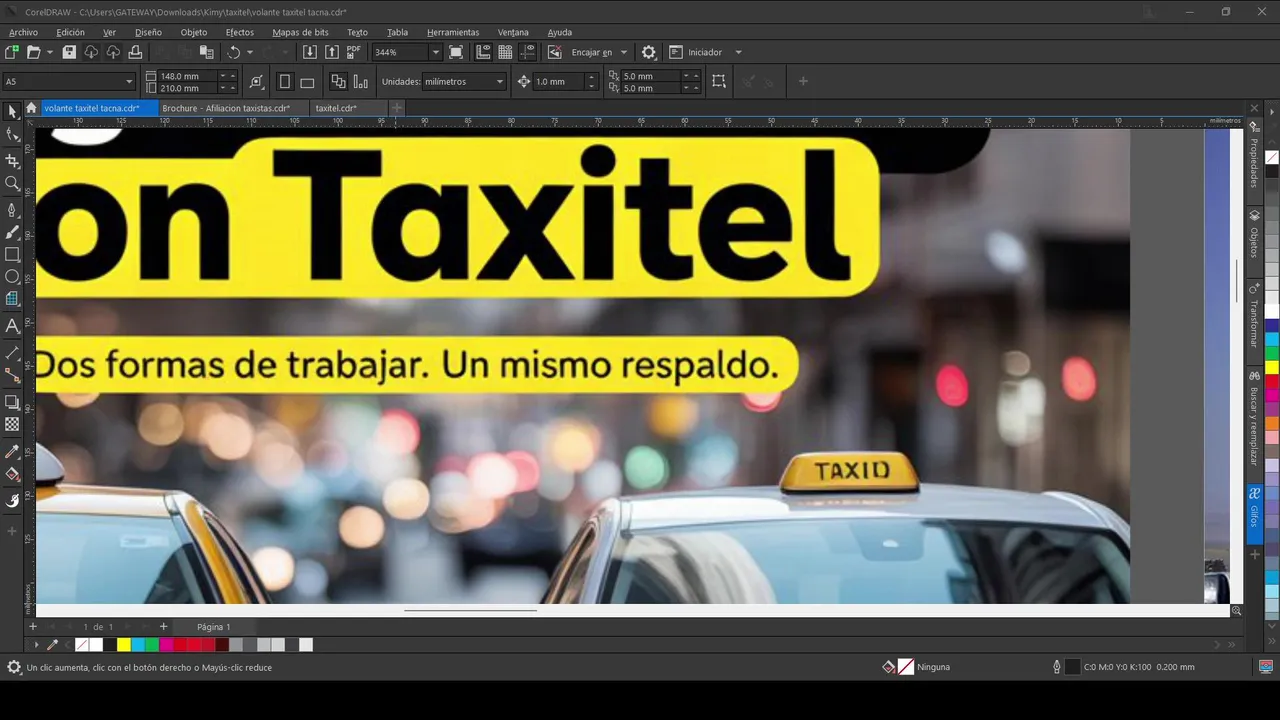Toggle full-screen preview icon
1280x720 pixels.
[x=456, y=52]
